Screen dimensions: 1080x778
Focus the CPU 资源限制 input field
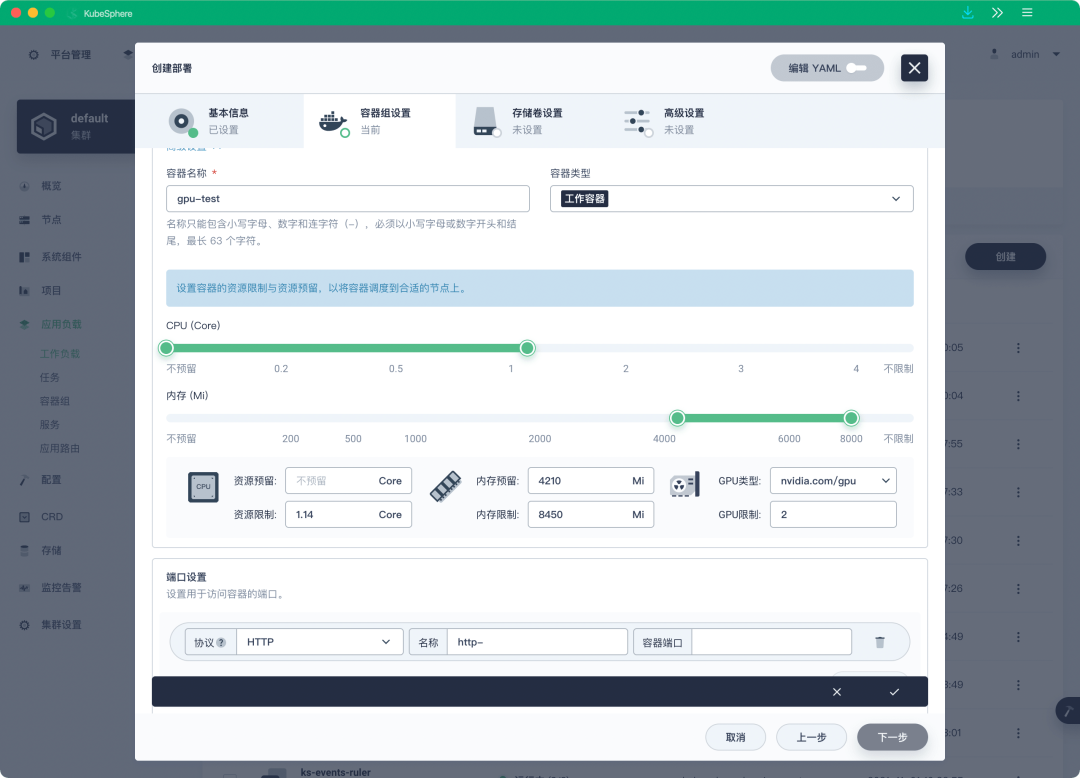tap(349, 514)
